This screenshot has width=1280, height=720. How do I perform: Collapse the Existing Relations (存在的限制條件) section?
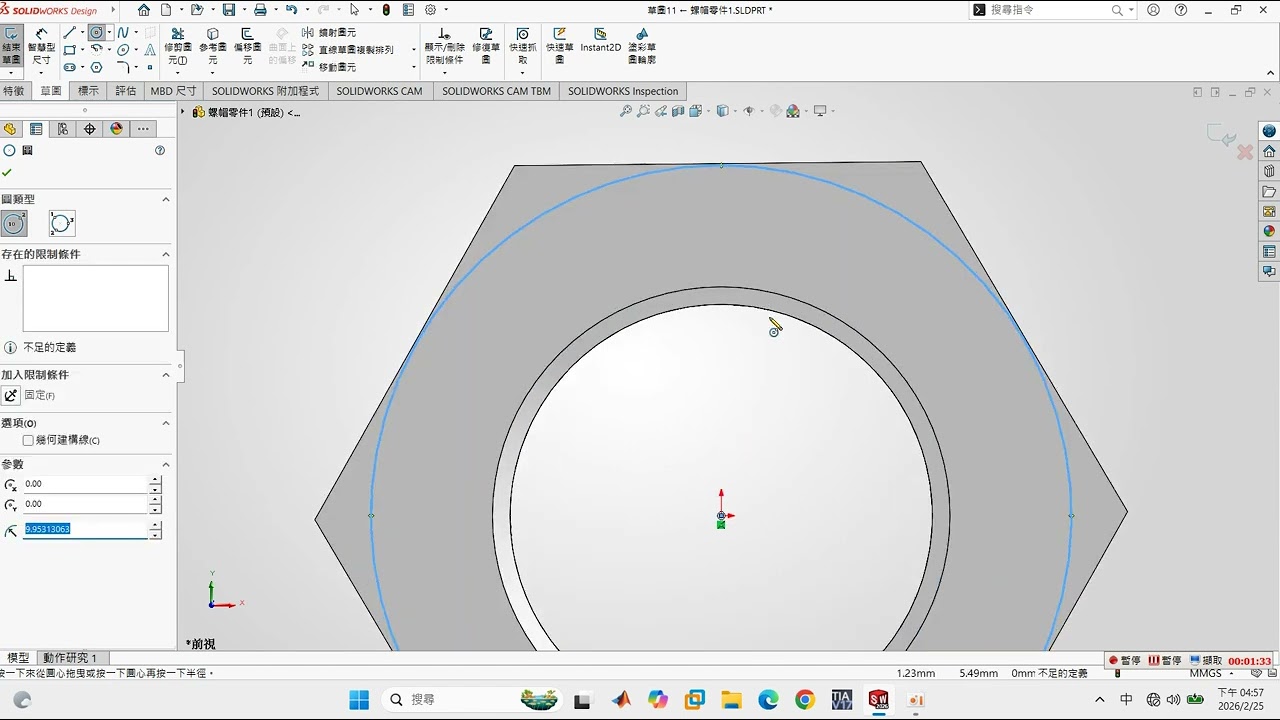click(166, 254)
